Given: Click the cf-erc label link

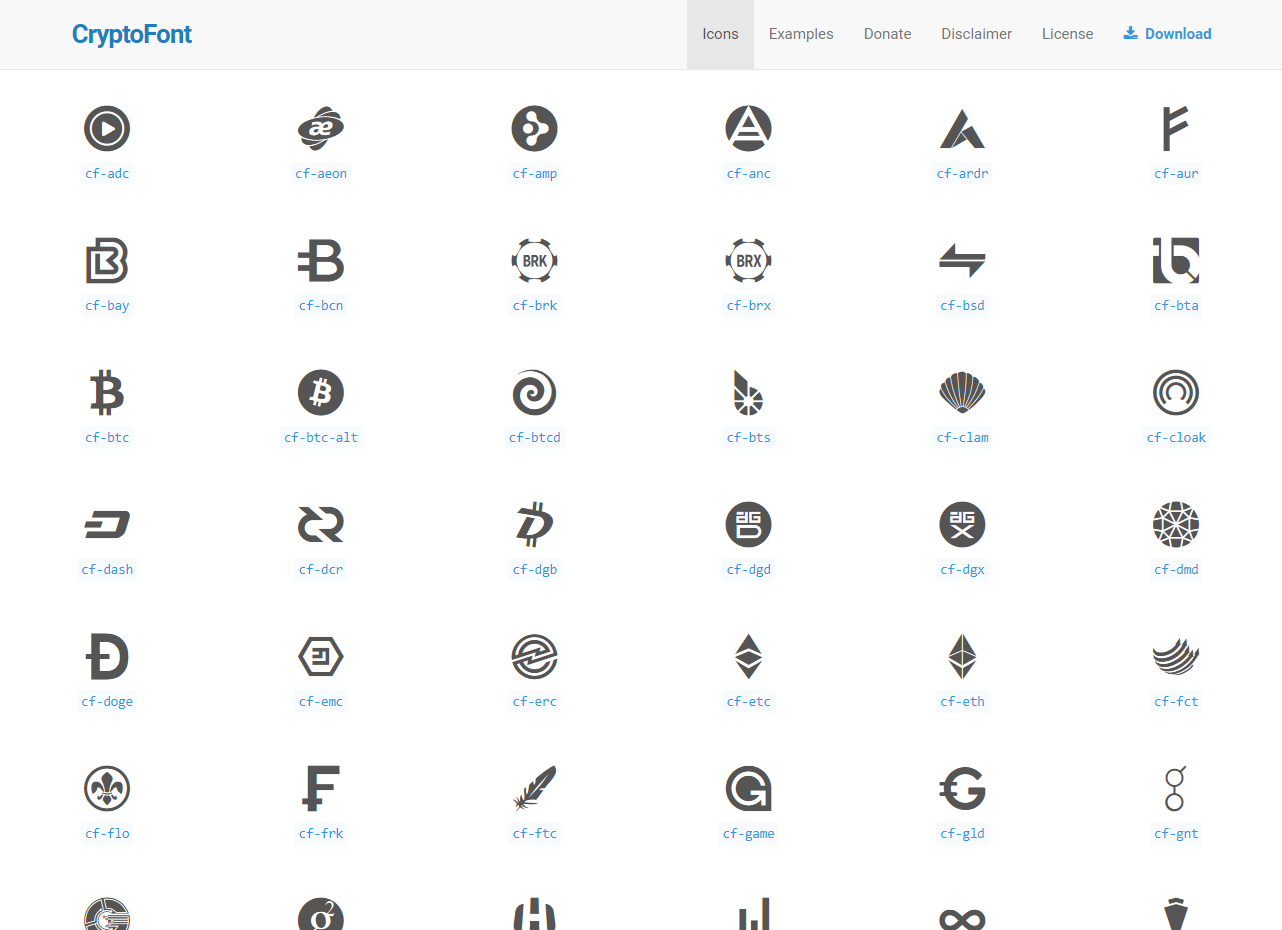Looking at the screenshot, I should click(x=535, y=701).
